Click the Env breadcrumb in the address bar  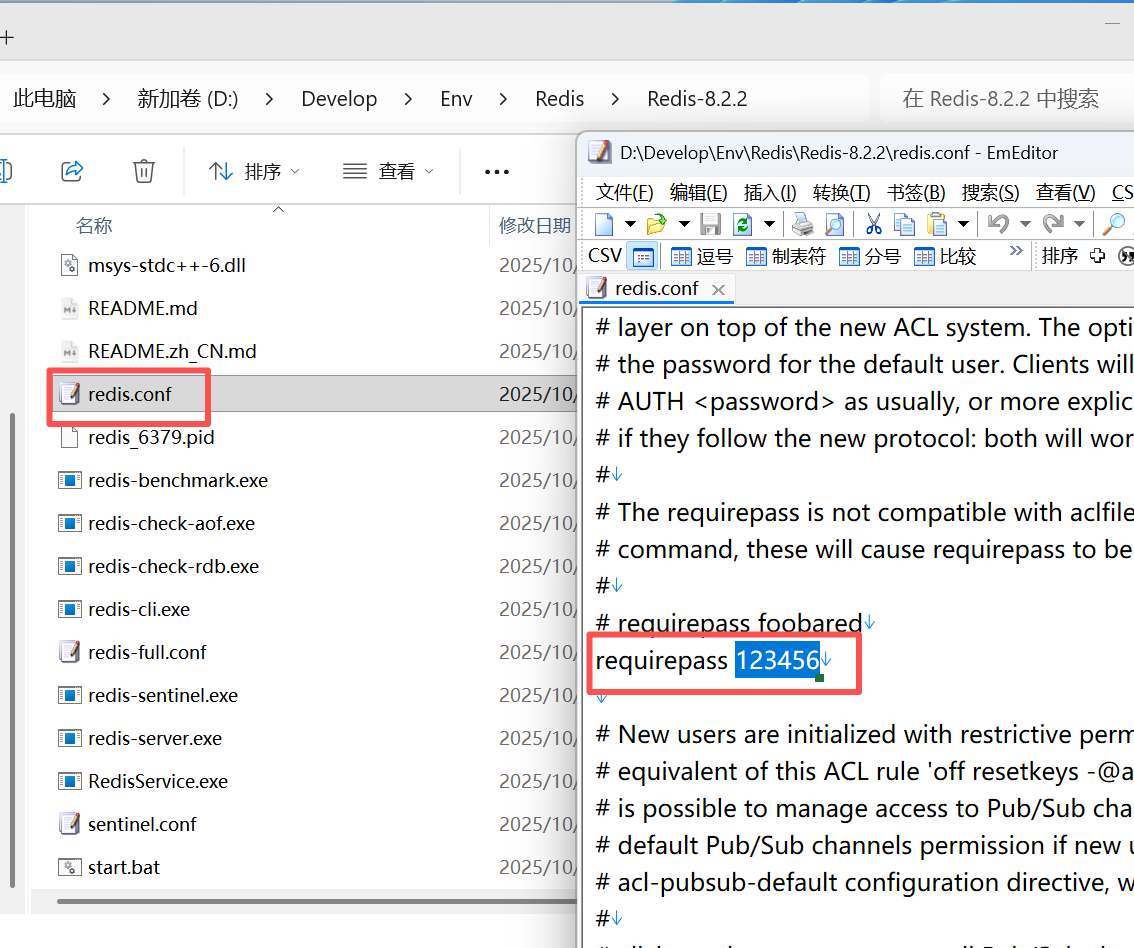(456, 98)
